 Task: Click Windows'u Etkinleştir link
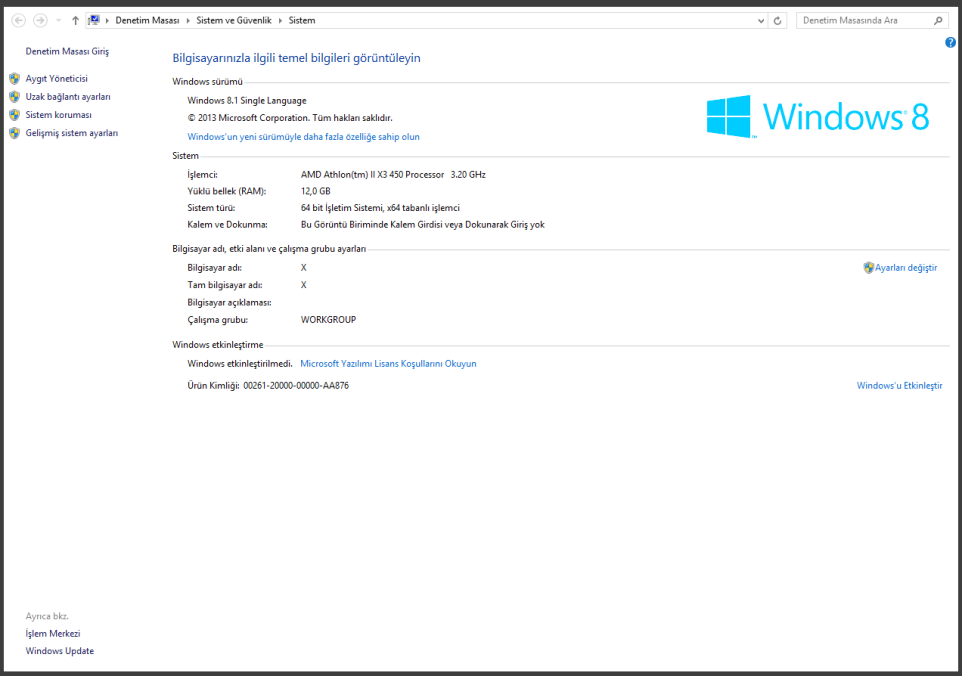899,386
